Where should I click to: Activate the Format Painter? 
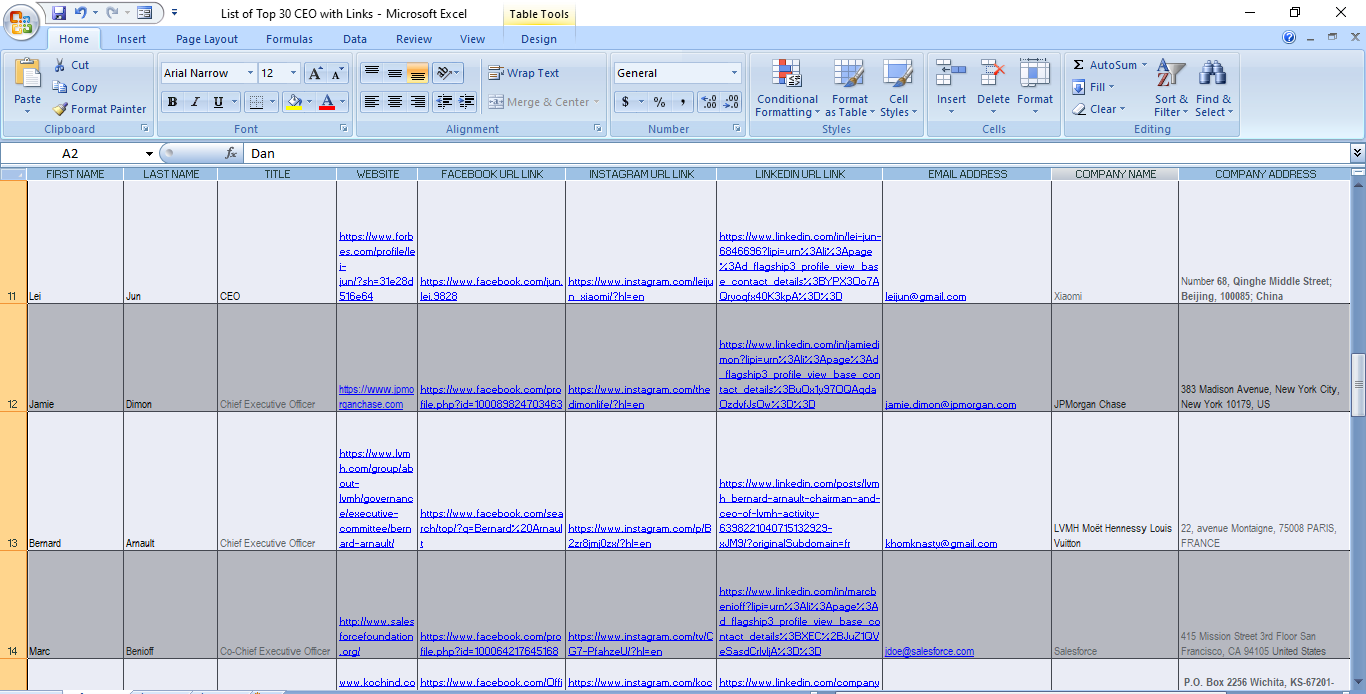[x=100, y=109]
